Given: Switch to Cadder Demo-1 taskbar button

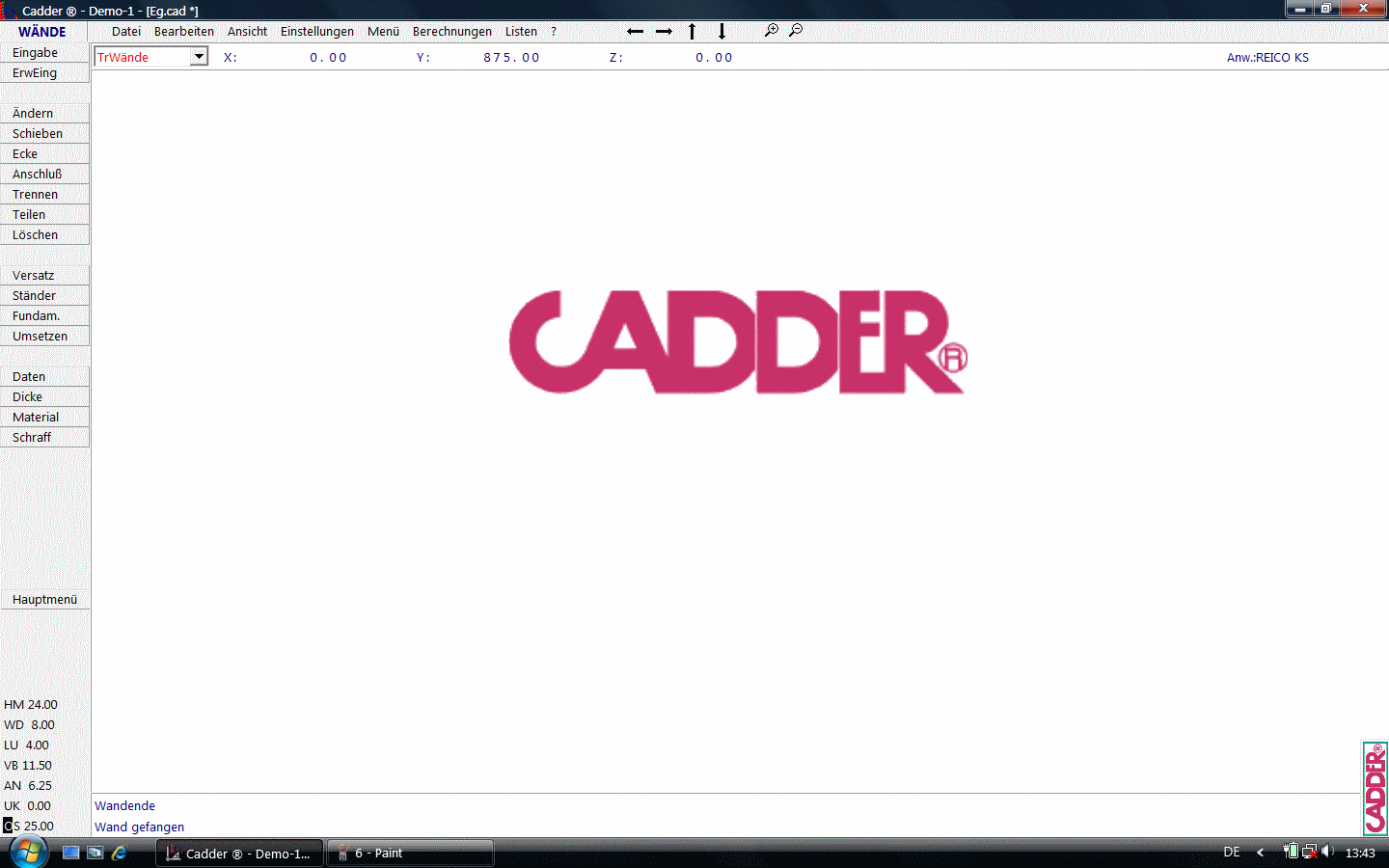Looking at the screenshot, I should point(239,854).
